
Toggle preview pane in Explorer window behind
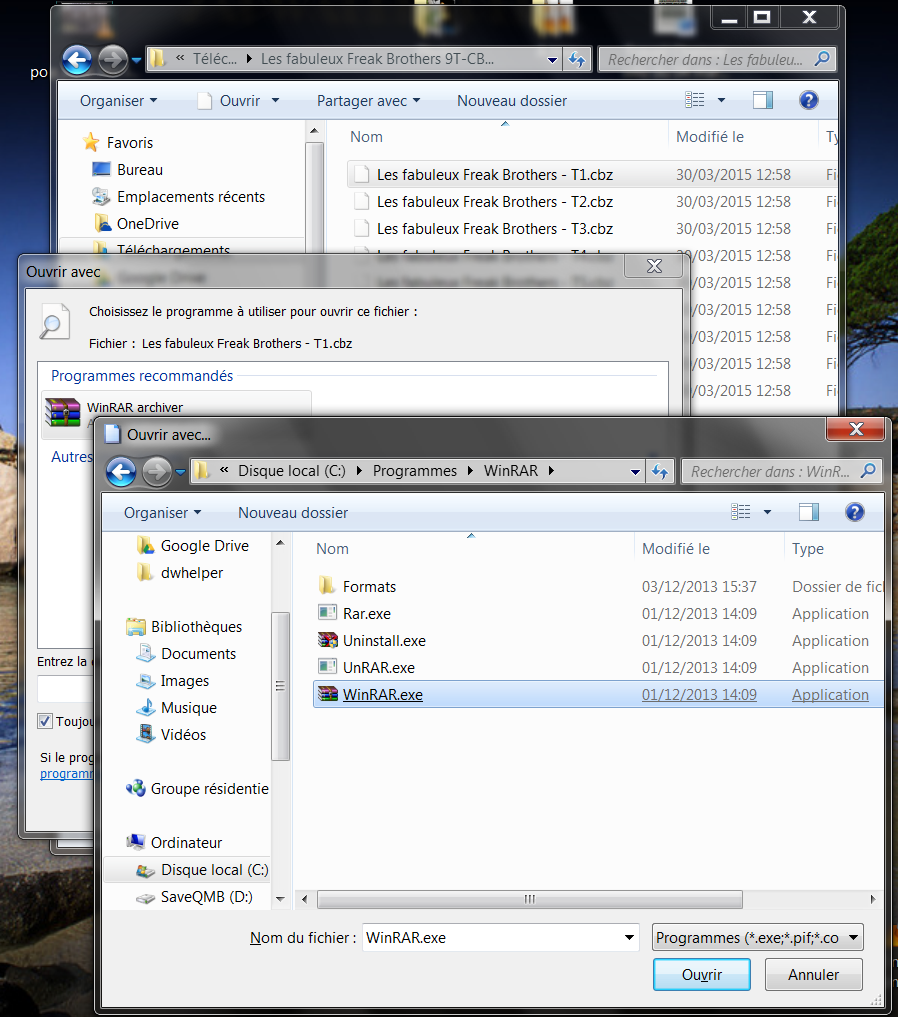coord(762,100)
